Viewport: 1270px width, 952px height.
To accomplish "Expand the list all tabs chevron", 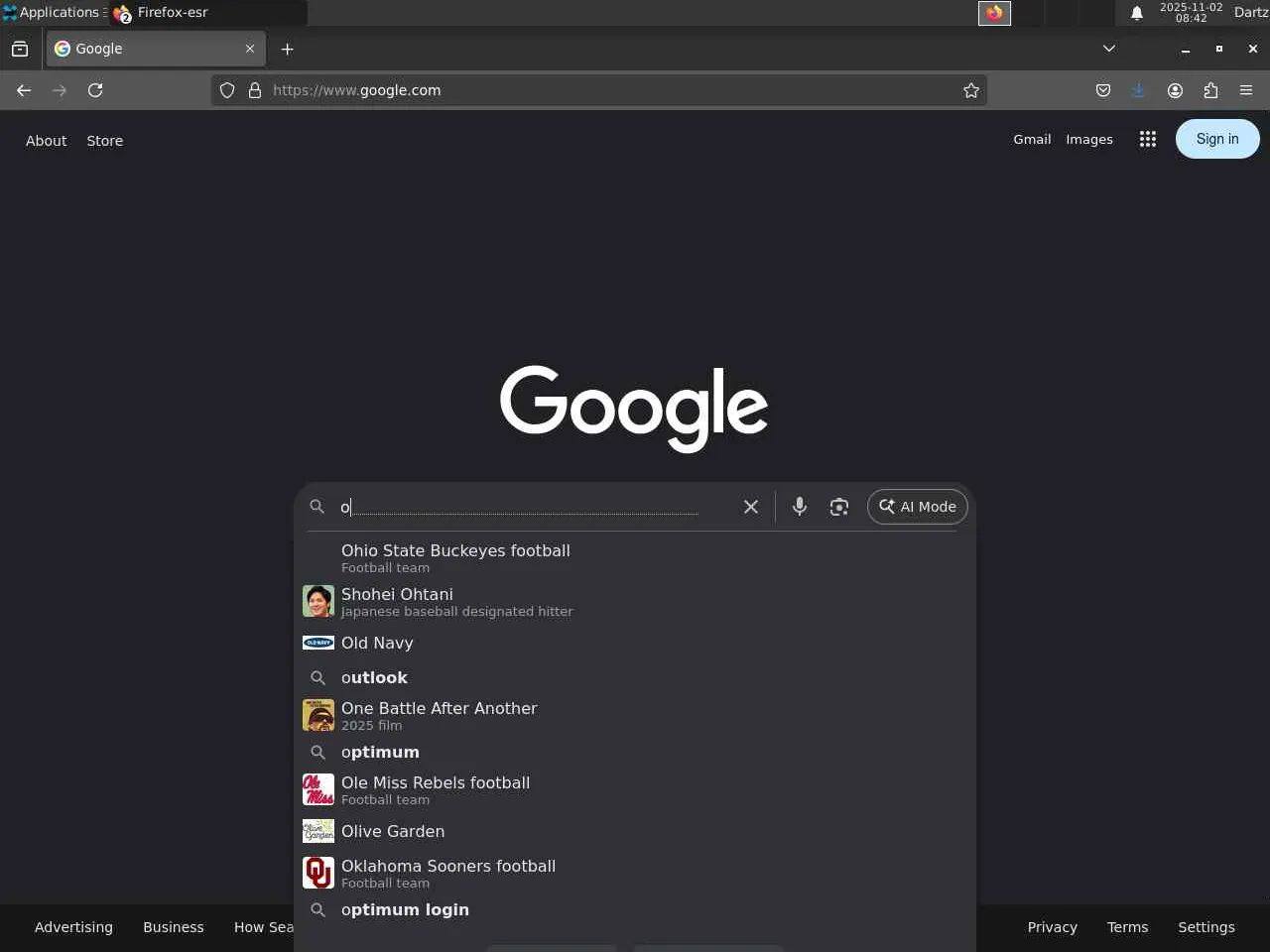I will pyautogui.click(x=1109, y=49).
